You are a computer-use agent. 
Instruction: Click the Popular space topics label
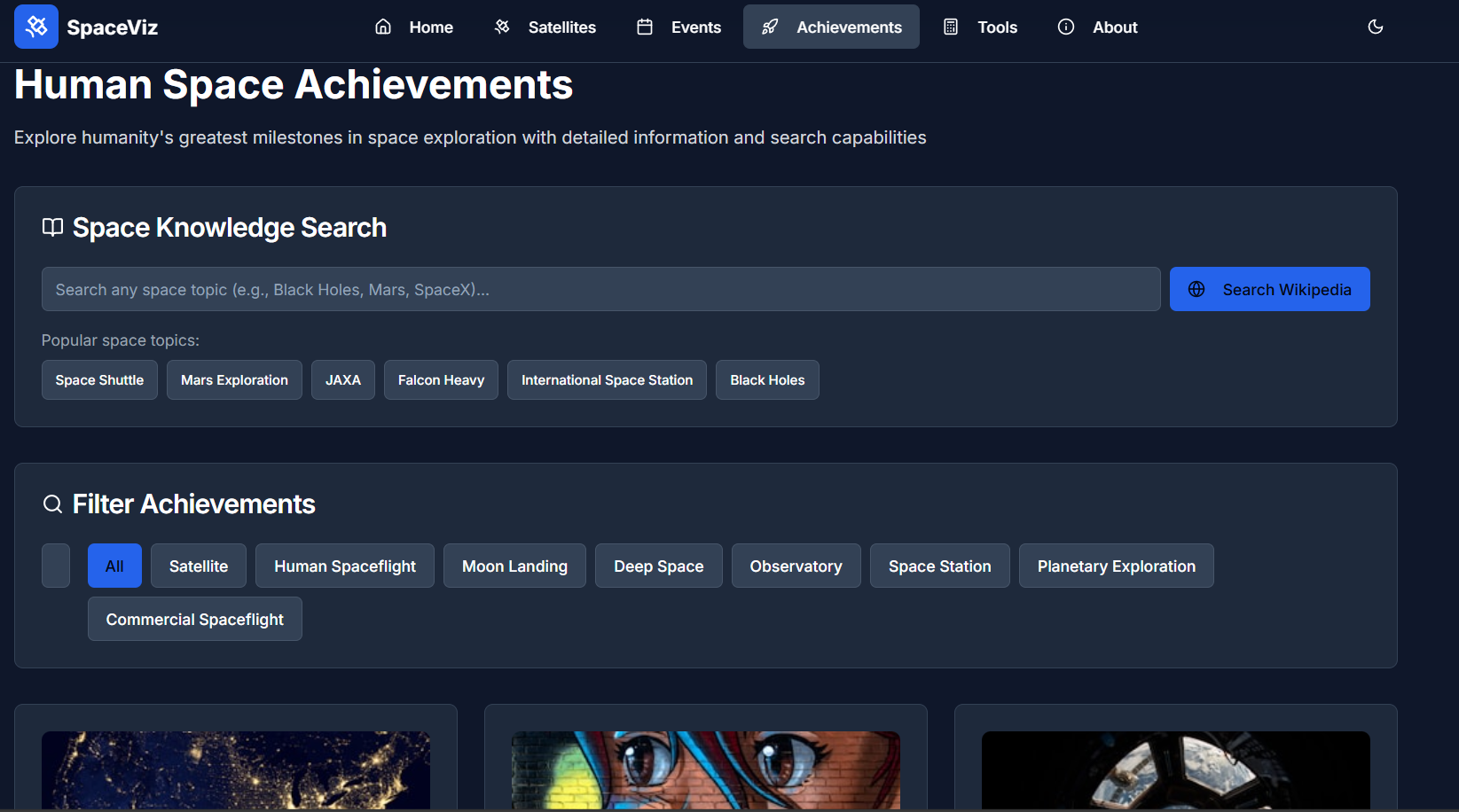coord(121,340)
